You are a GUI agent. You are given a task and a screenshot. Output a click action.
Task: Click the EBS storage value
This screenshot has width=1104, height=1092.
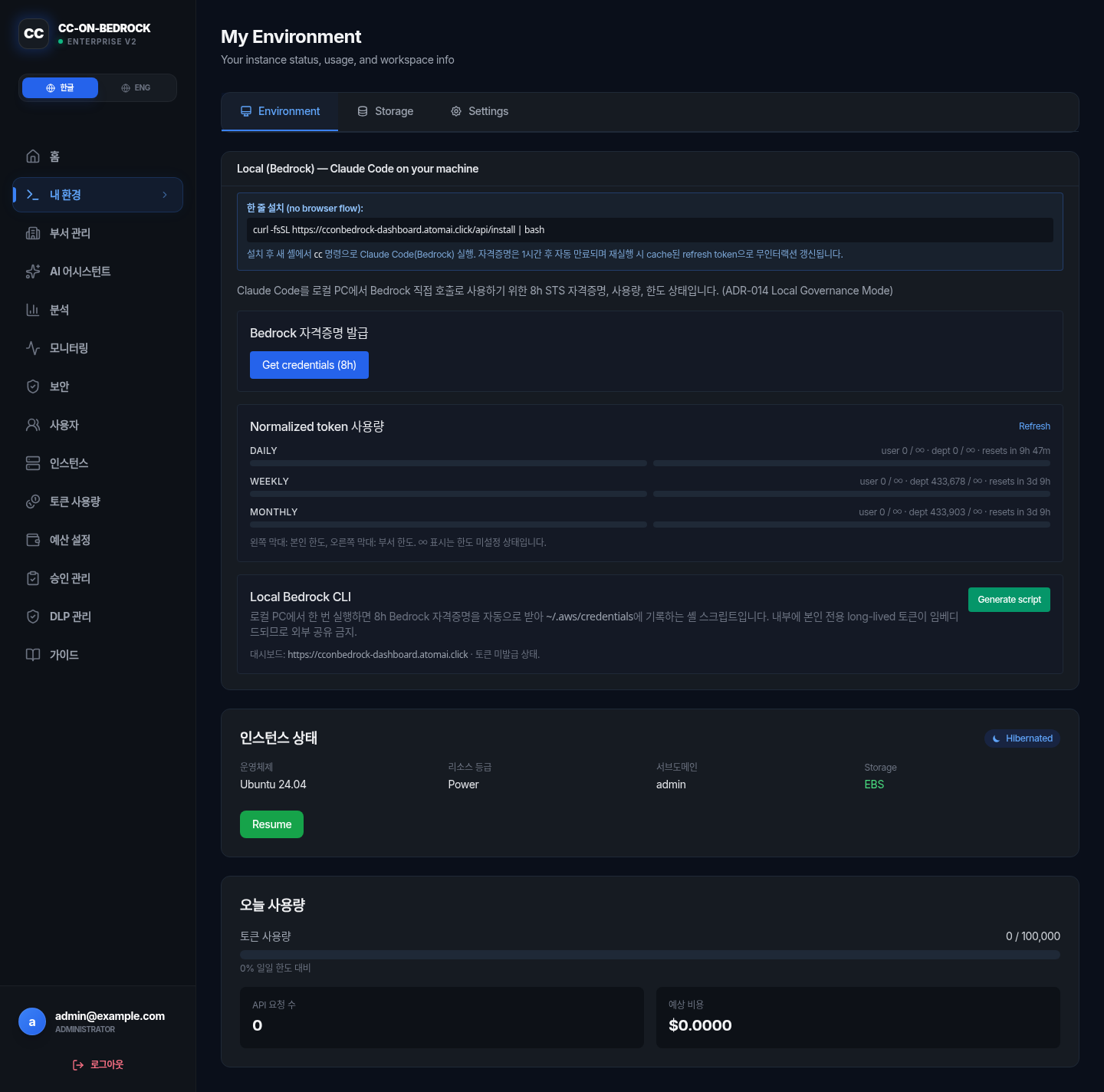coord(874,784)
